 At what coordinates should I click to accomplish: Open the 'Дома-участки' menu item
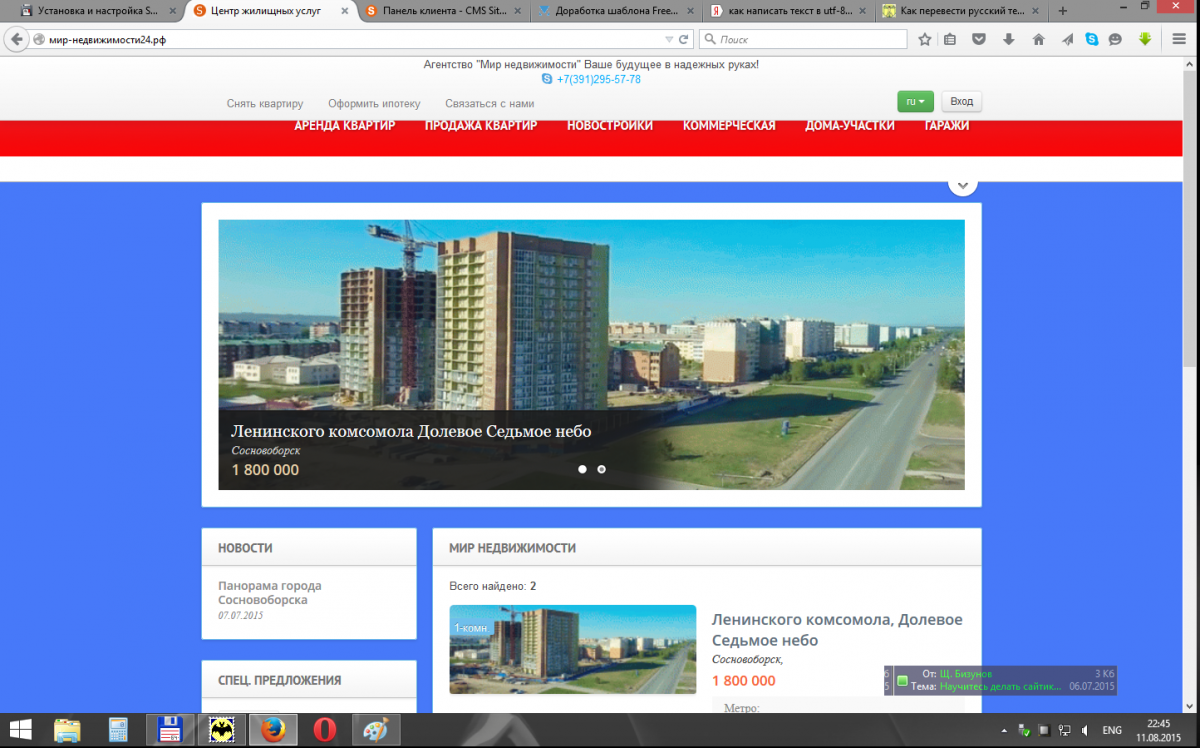click(850, 126)
